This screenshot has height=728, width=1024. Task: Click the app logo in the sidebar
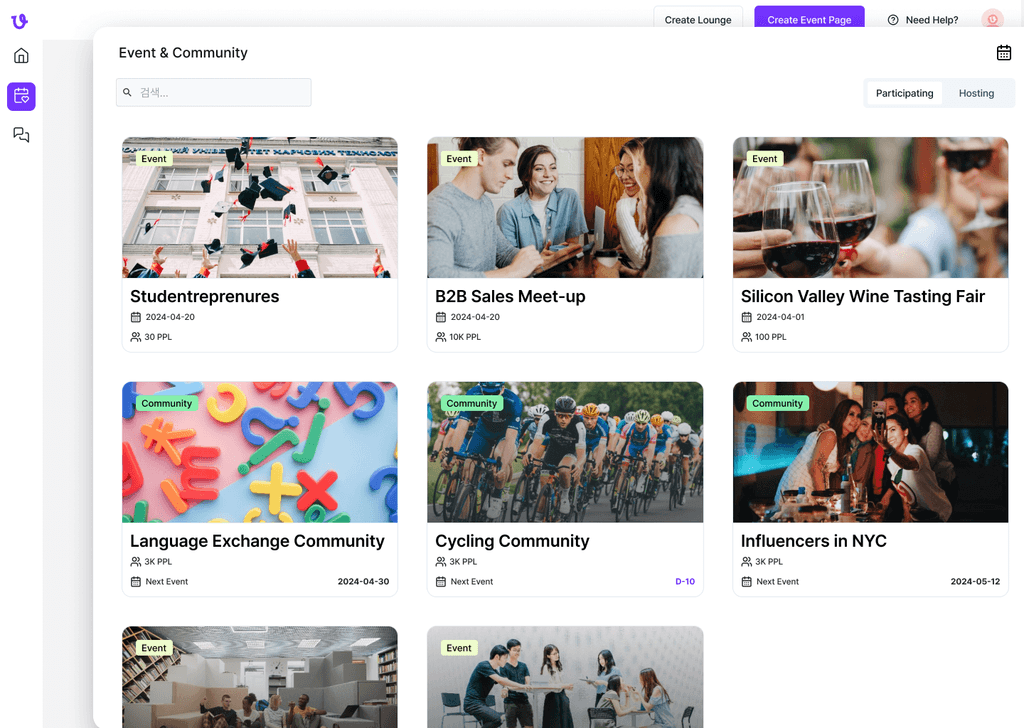point(20,21)
